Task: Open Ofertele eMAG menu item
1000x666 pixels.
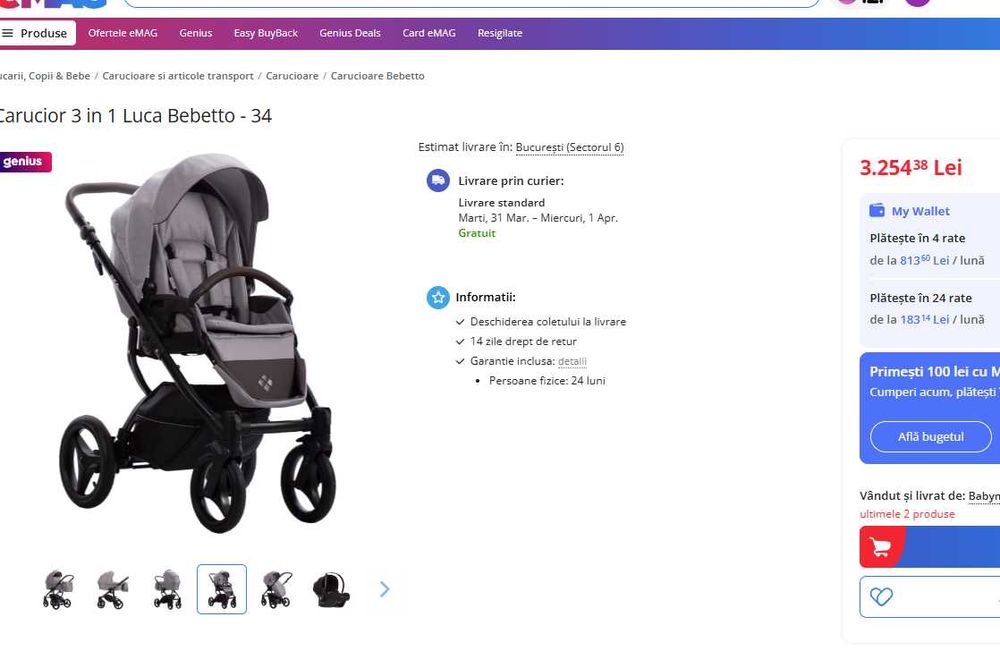Action: pyautogui.click(x=122, y=33)
